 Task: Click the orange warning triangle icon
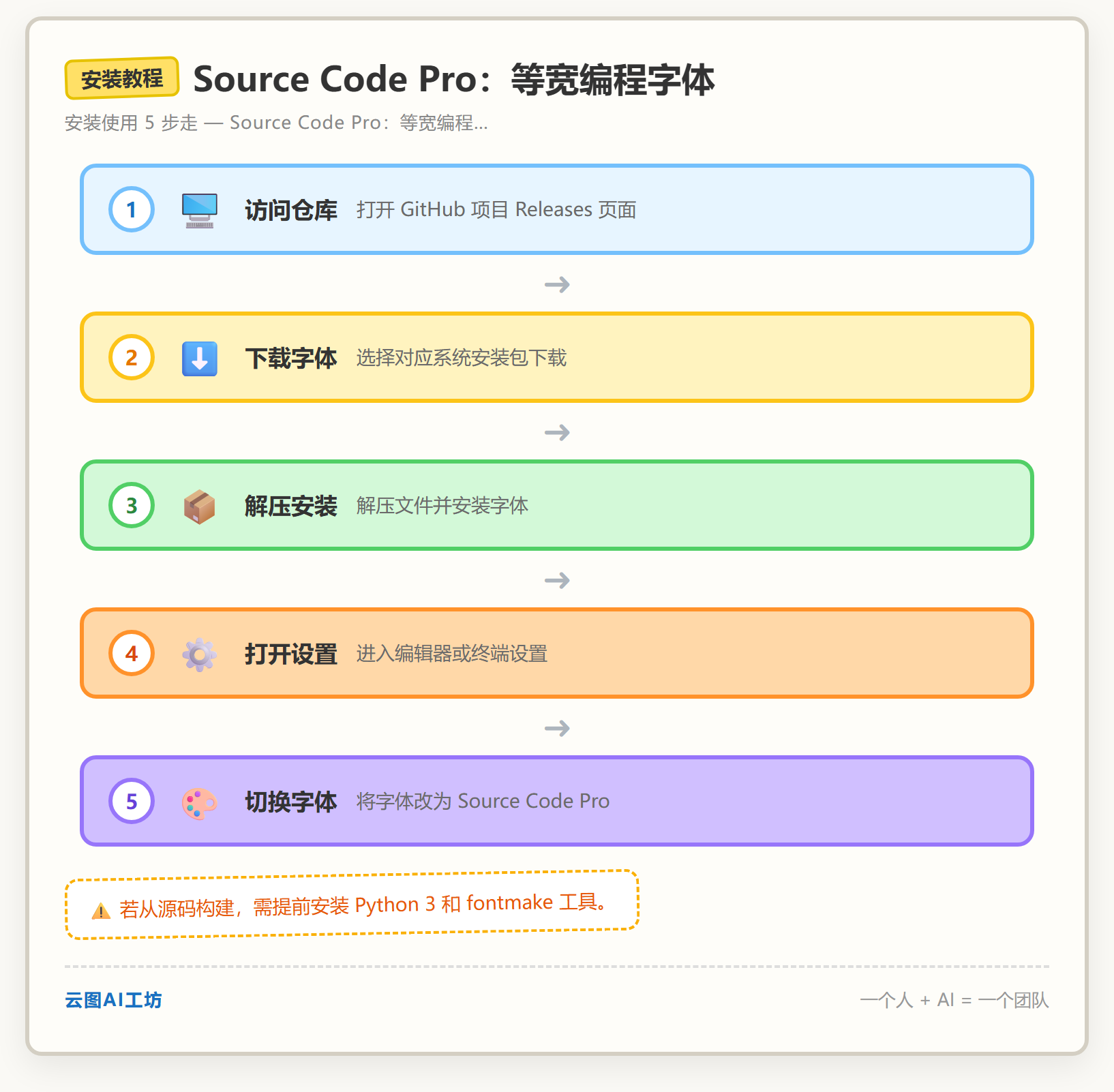click(101, 911)
